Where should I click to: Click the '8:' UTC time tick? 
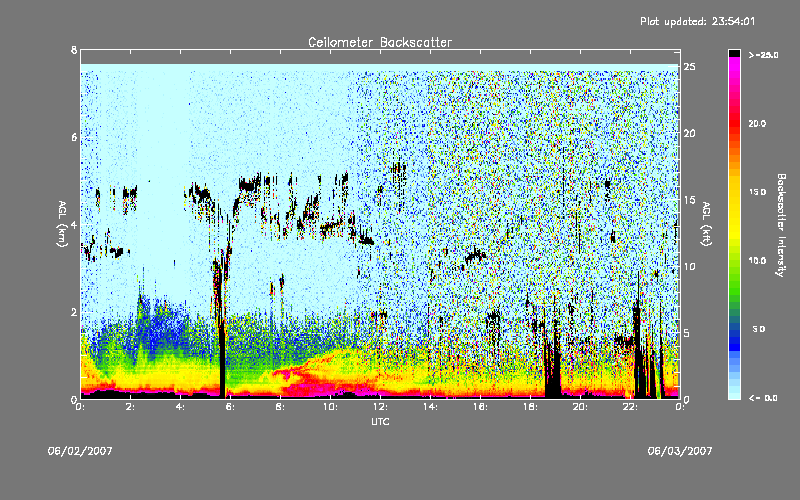pos(281,407)
